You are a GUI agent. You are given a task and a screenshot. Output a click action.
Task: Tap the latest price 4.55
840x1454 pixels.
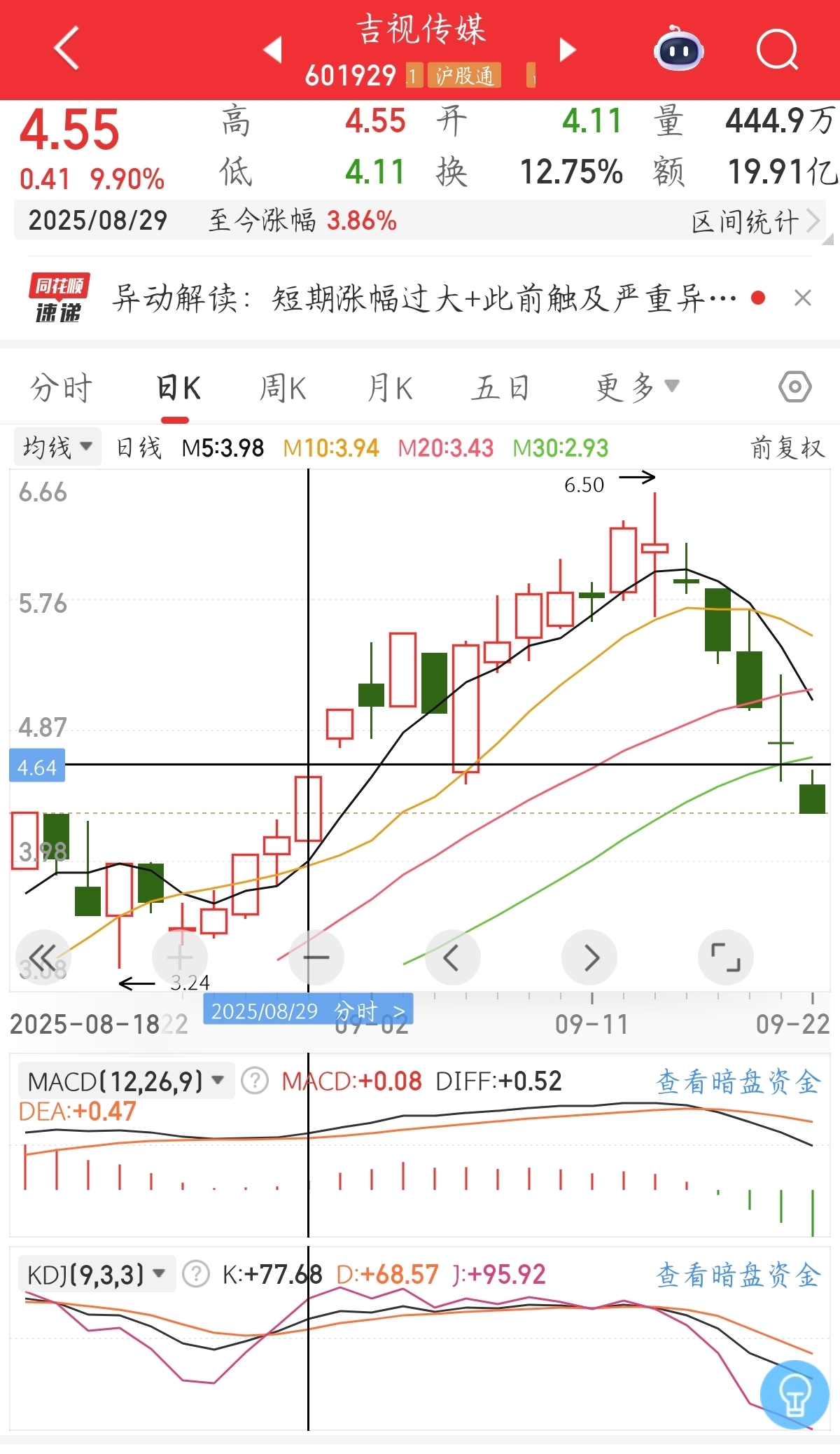pyautogui.click(x=69, y=130)
